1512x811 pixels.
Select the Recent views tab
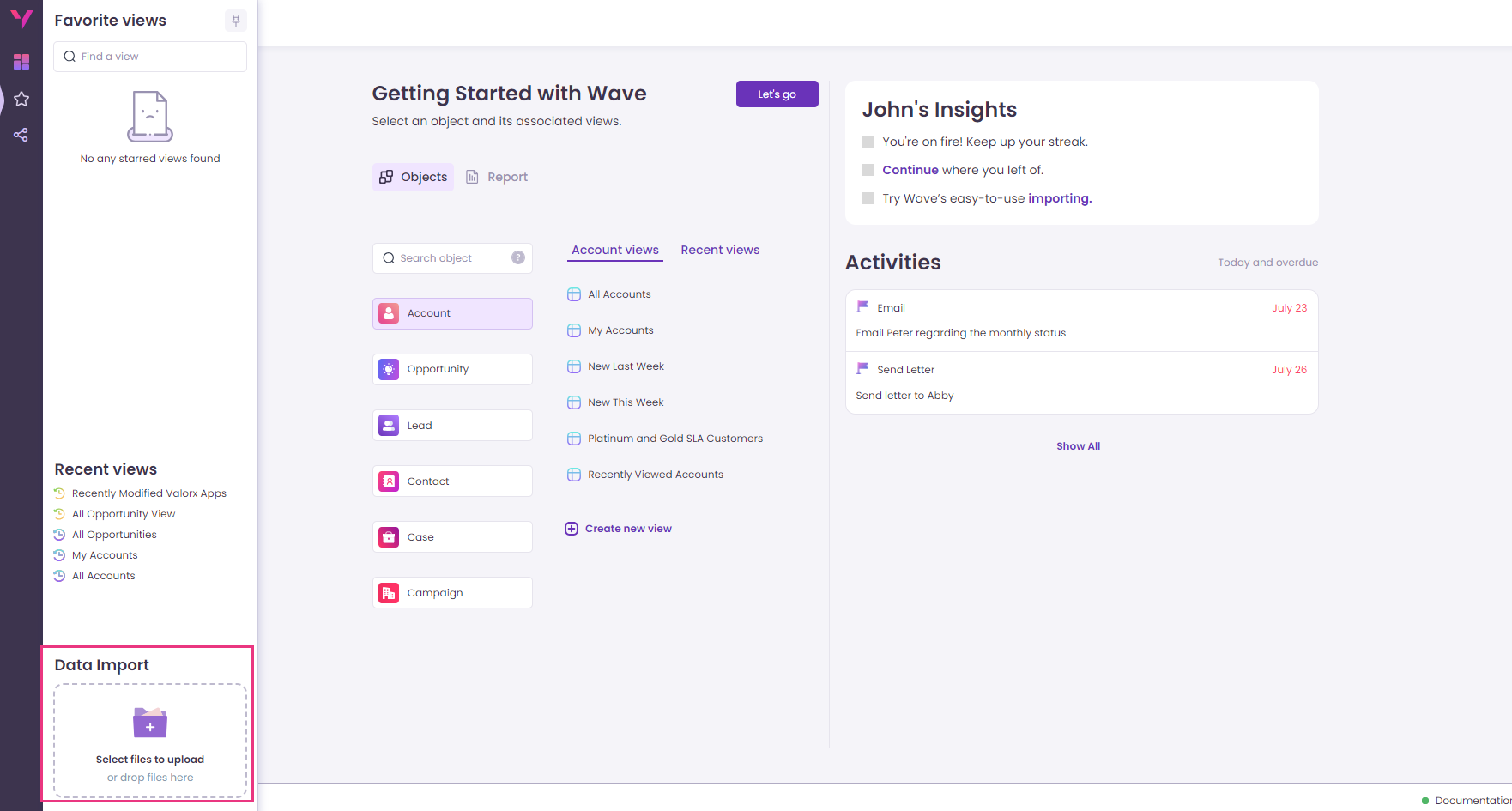tap(720, 250)
